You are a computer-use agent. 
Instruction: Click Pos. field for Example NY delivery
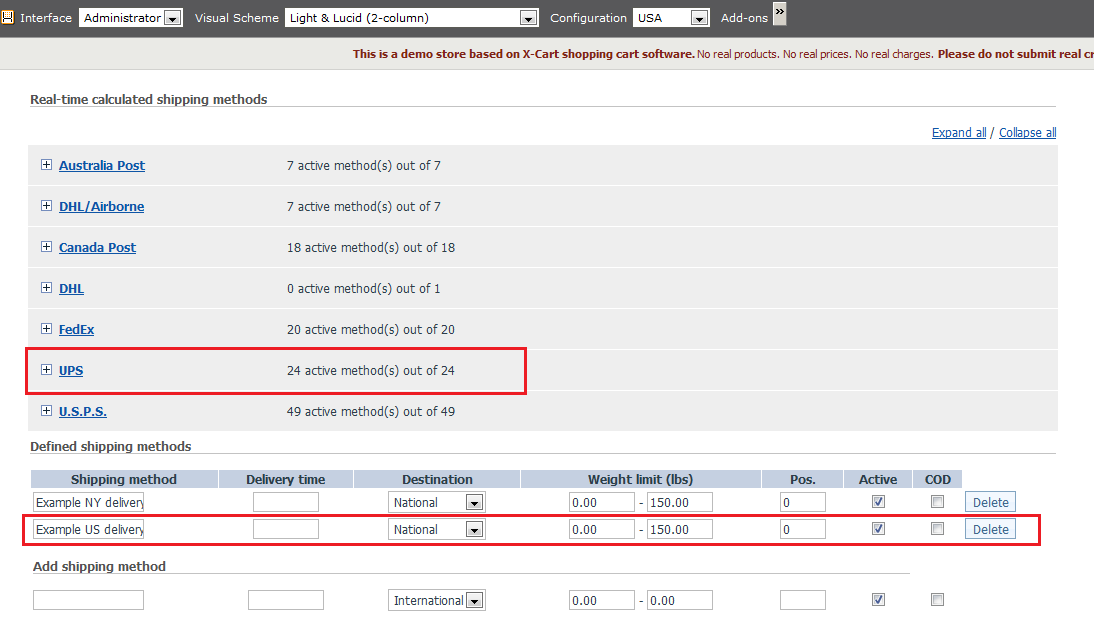pos(802,502)
